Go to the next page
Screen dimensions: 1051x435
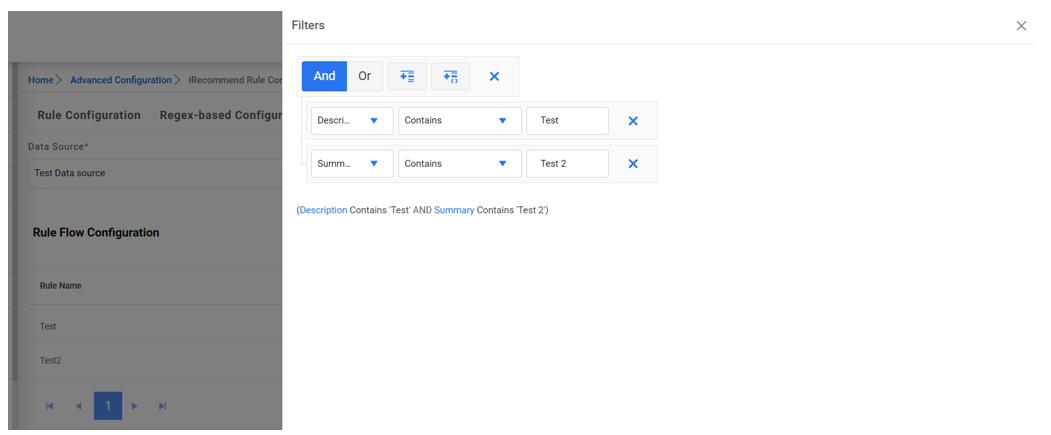click(x=135, y=406)
